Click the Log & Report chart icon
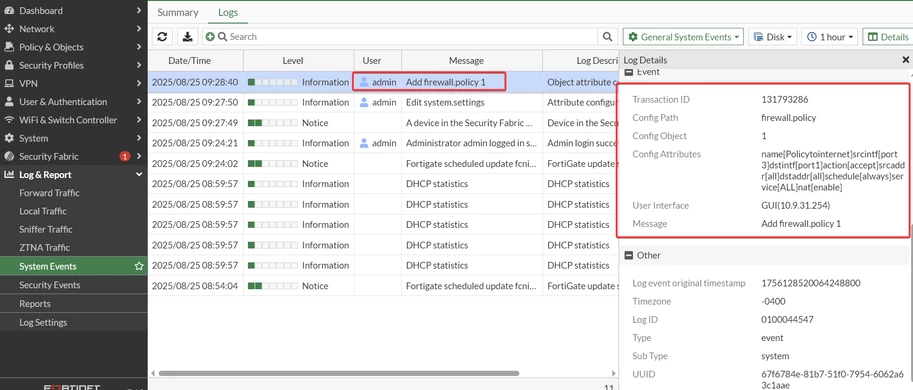 (9, 175)
